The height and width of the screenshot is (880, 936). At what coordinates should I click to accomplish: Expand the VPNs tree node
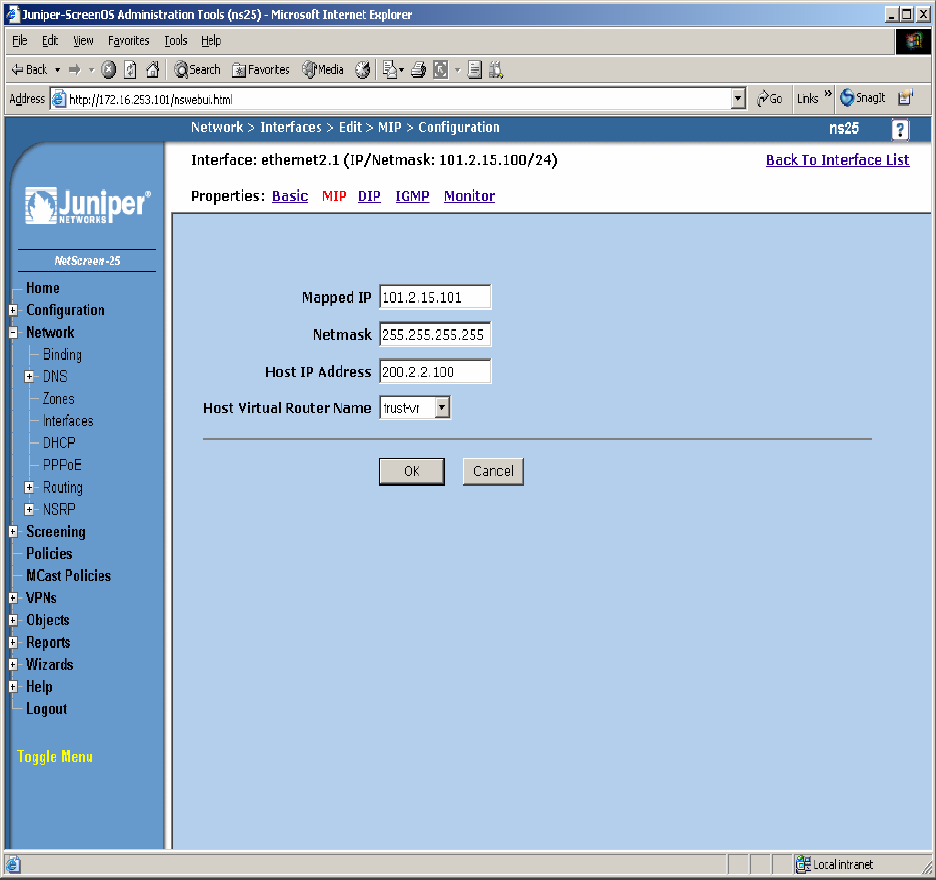(x=13, y=598)
